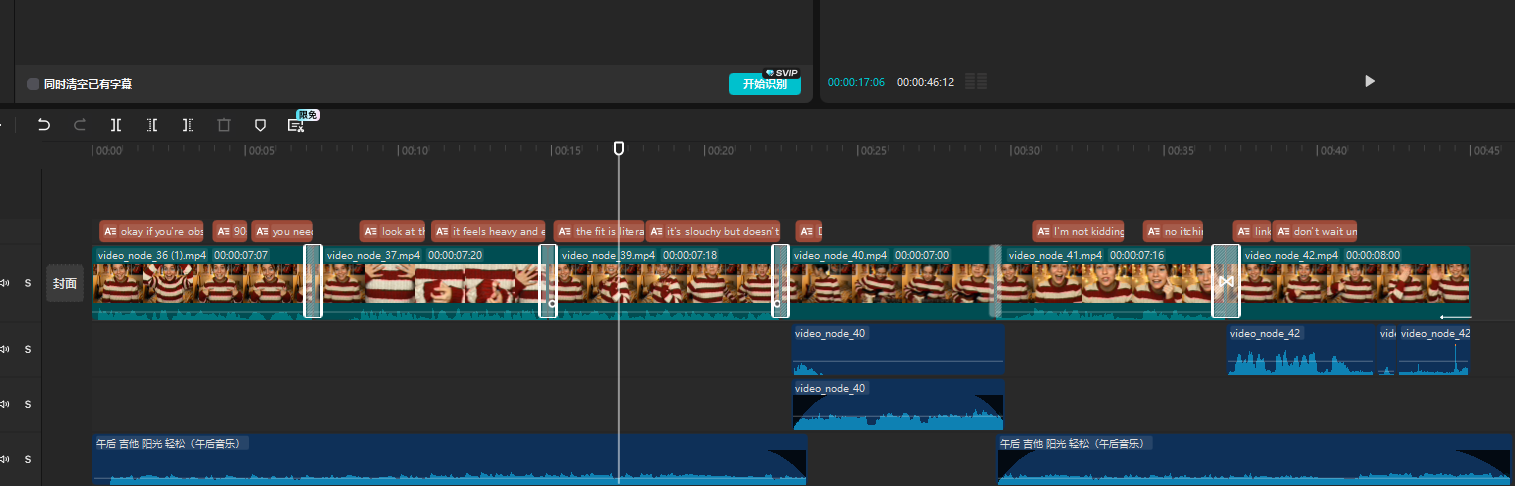The image size is (1515, 486).
Task: Click the delete-left trim icon
Action: click(152, 125)
